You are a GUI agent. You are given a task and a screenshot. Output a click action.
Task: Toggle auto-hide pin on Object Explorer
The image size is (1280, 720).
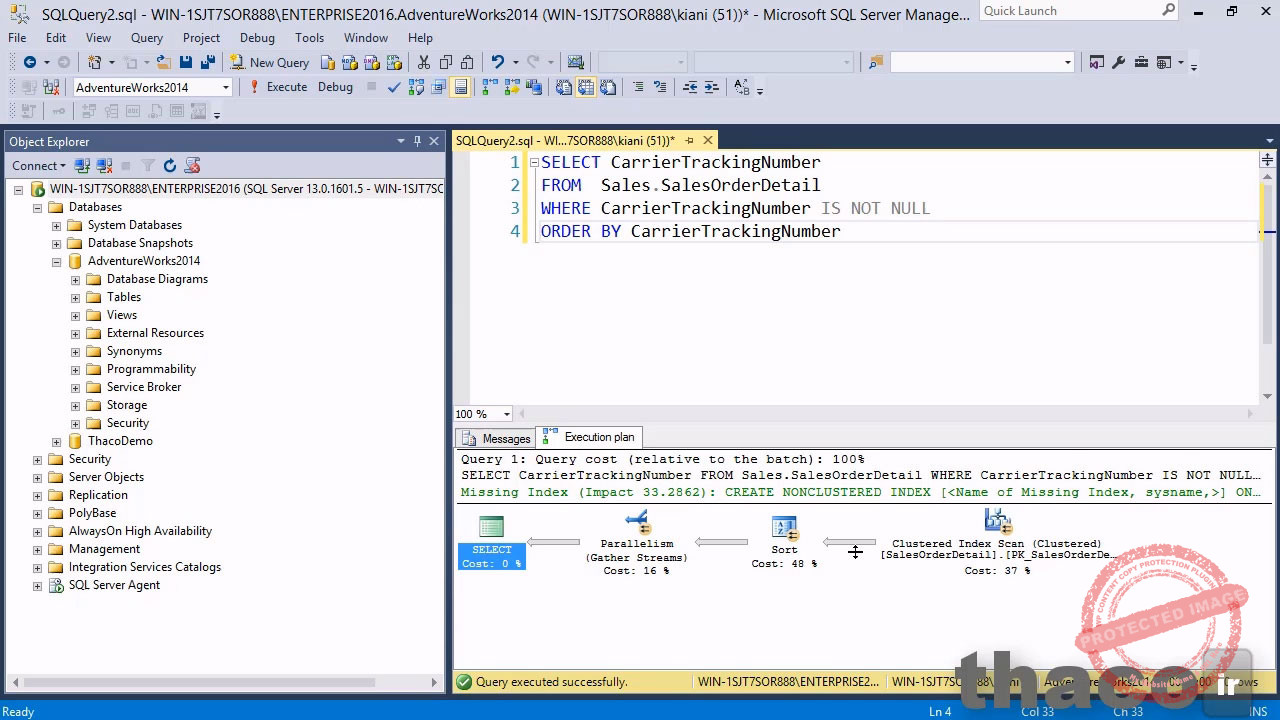tap(417, 142)
